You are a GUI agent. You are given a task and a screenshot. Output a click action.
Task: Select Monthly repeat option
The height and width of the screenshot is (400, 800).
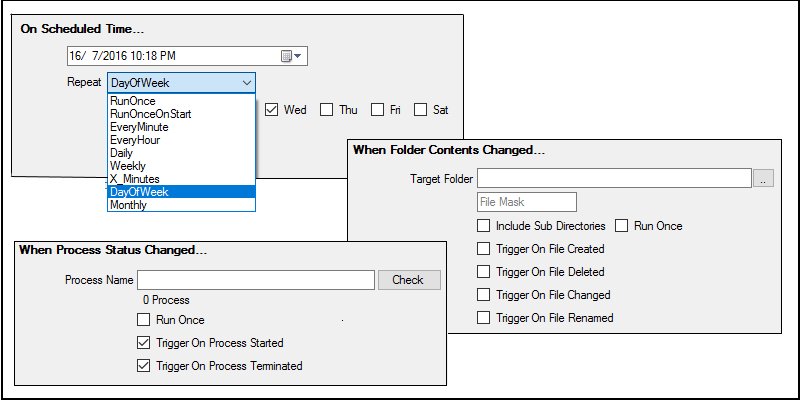click(181, 205)
